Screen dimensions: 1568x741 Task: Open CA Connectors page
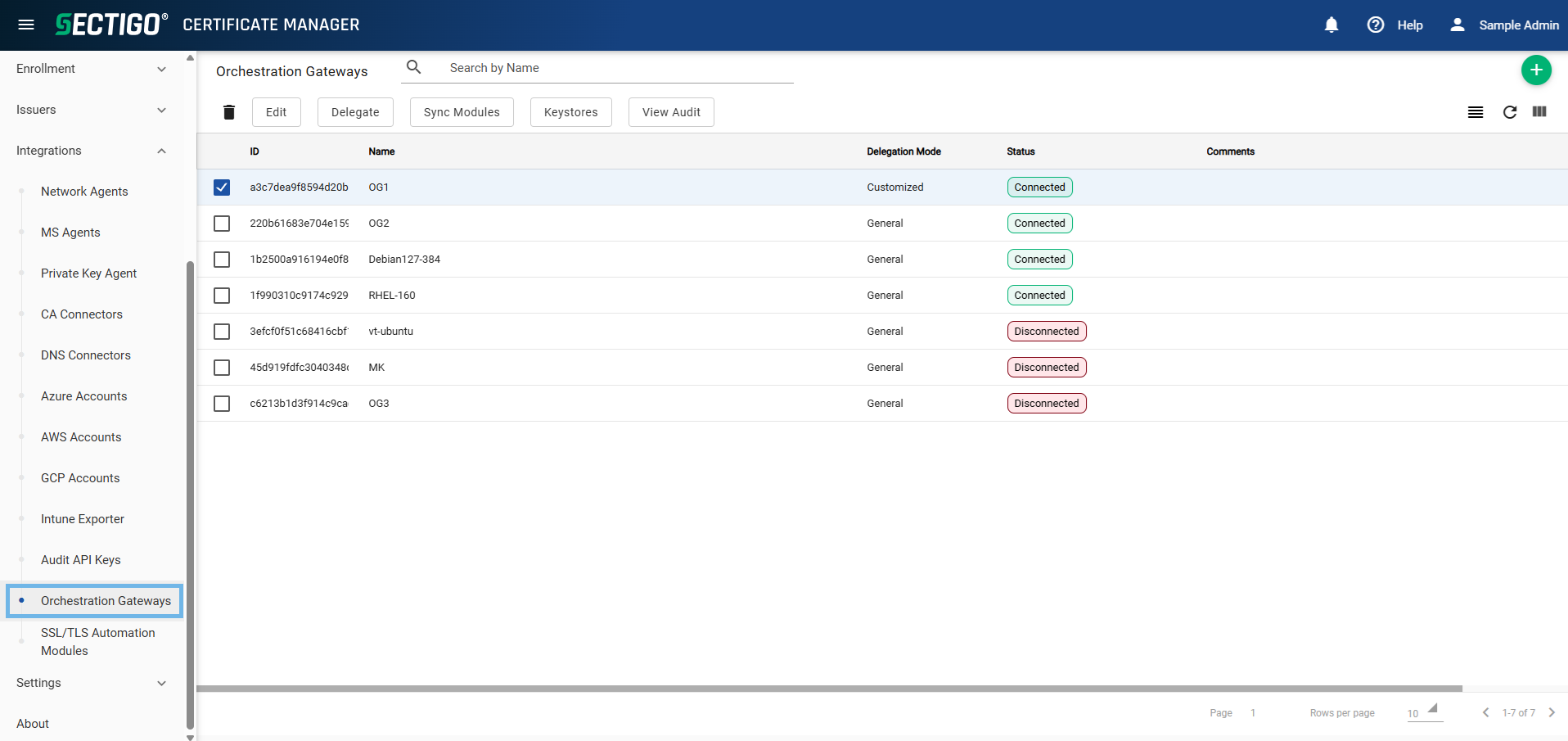[x=82, y=314]
